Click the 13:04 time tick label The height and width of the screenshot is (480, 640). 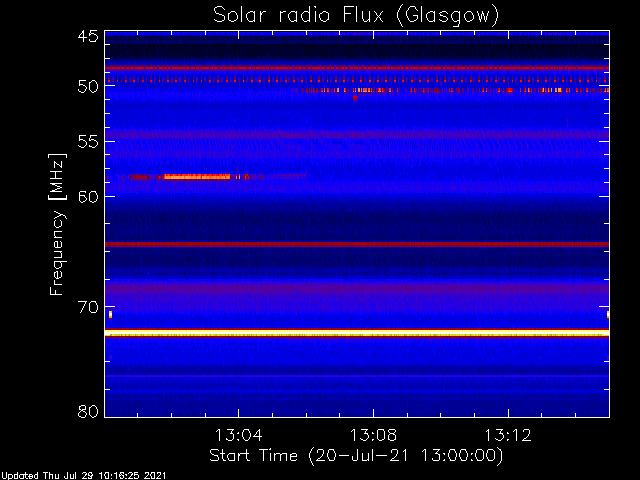[x=238, y=435]
